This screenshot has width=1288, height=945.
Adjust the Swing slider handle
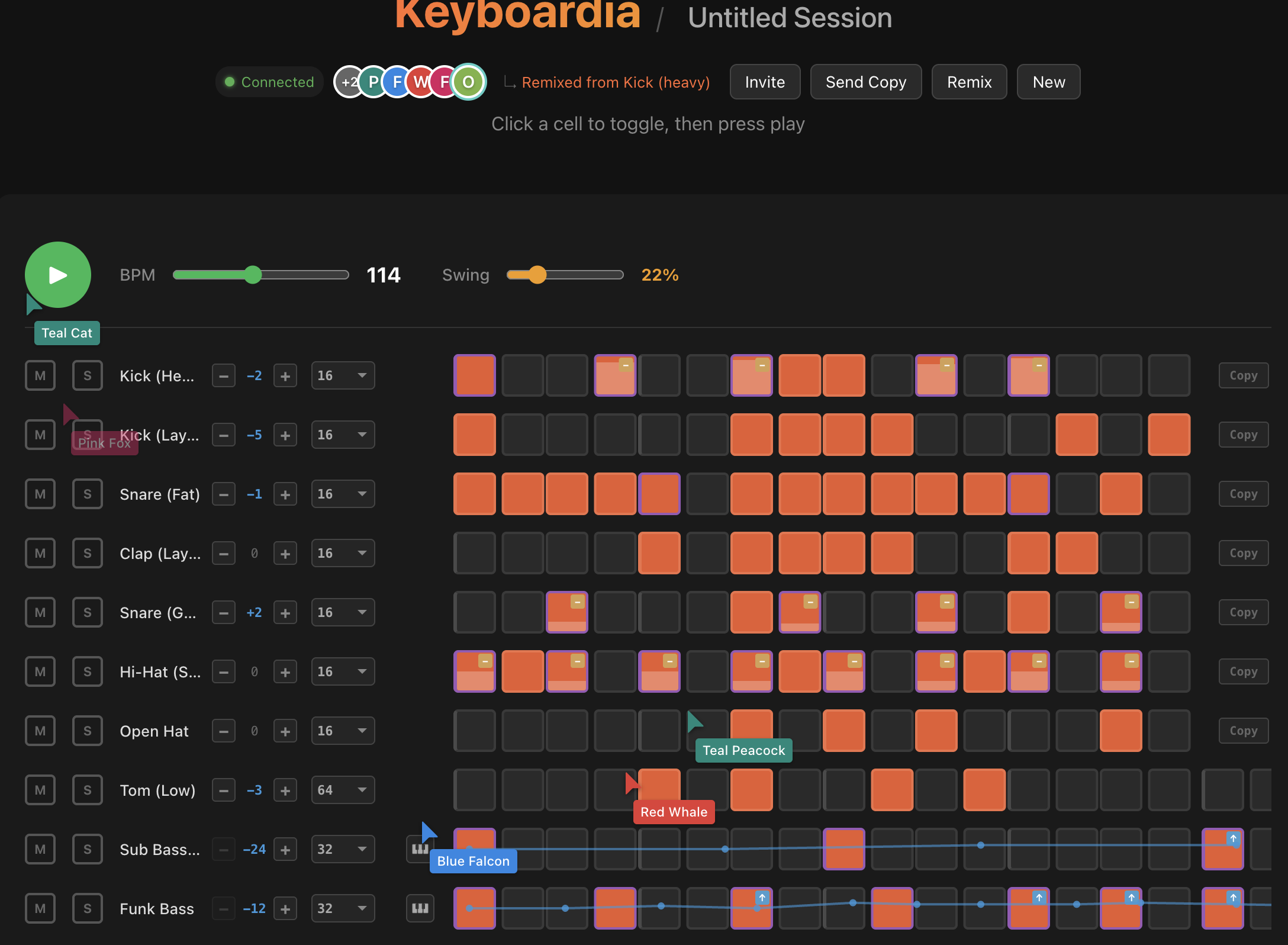537,275
